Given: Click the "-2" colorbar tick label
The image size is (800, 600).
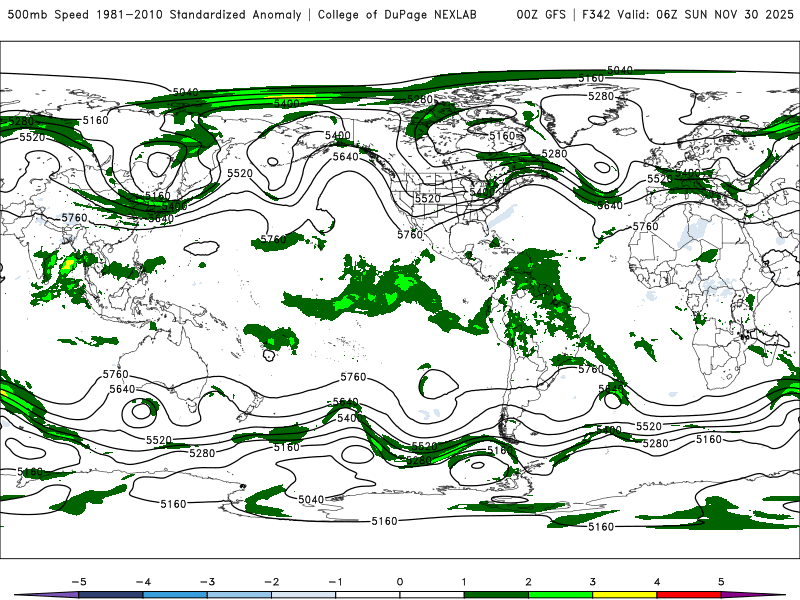Looking at the screenshot, I should point(271,582).
